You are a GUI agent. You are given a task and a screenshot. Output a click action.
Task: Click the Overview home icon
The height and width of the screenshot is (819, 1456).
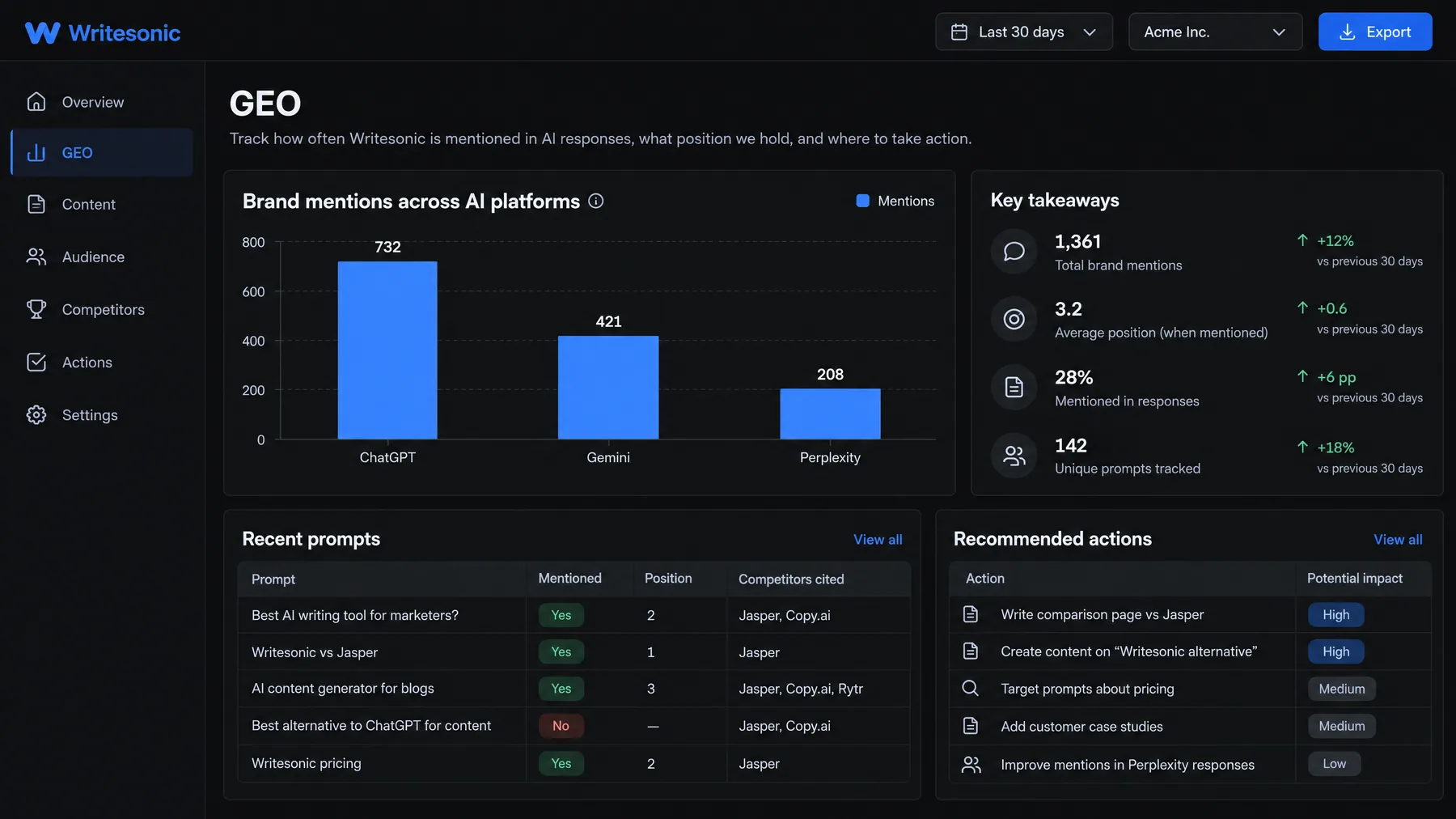[x=36, y=101]
